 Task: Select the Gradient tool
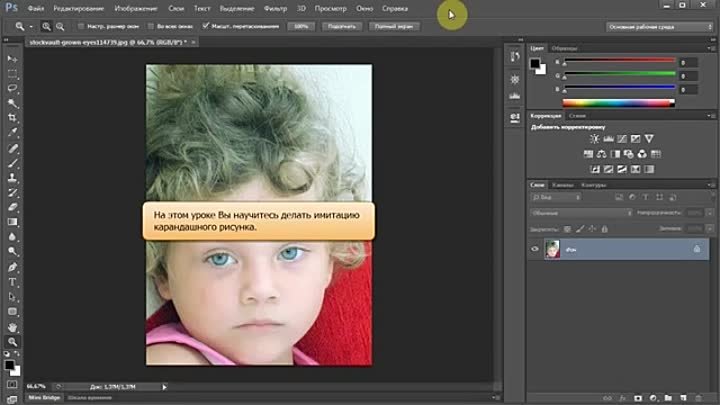(x=13, y=222)
